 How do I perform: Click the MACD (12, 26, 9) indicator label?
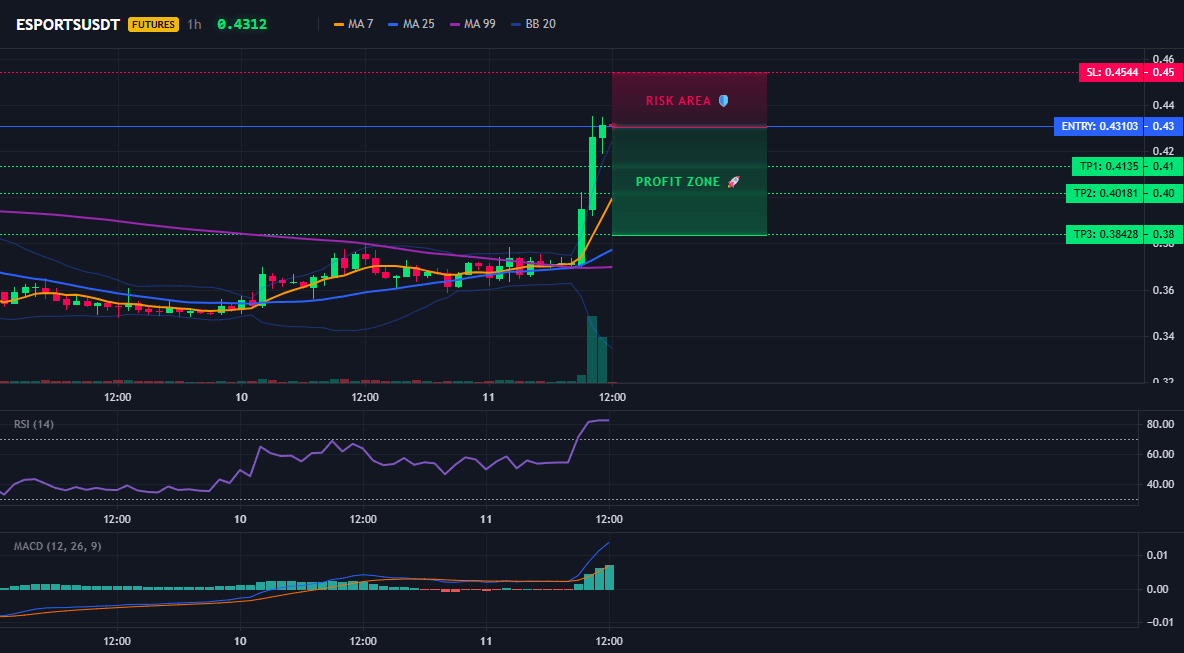click(57, 547)
